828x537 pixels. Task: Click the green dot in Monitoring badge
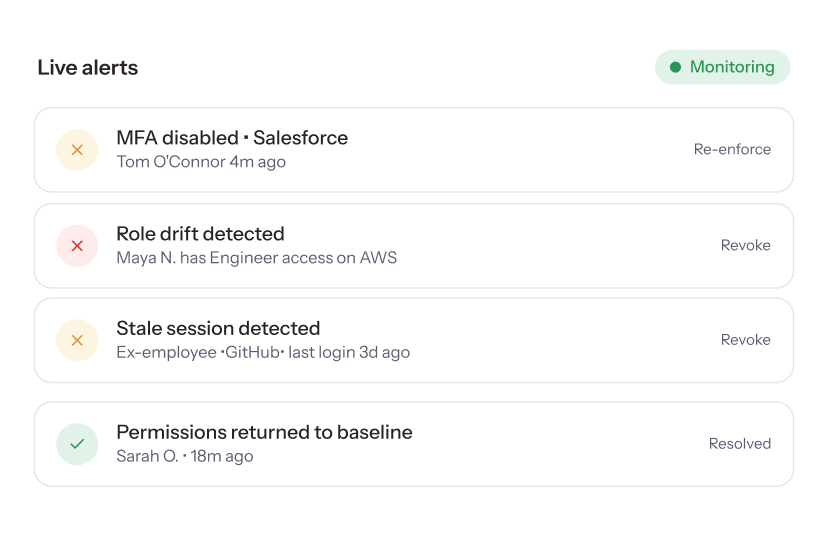tap(675, 67)
